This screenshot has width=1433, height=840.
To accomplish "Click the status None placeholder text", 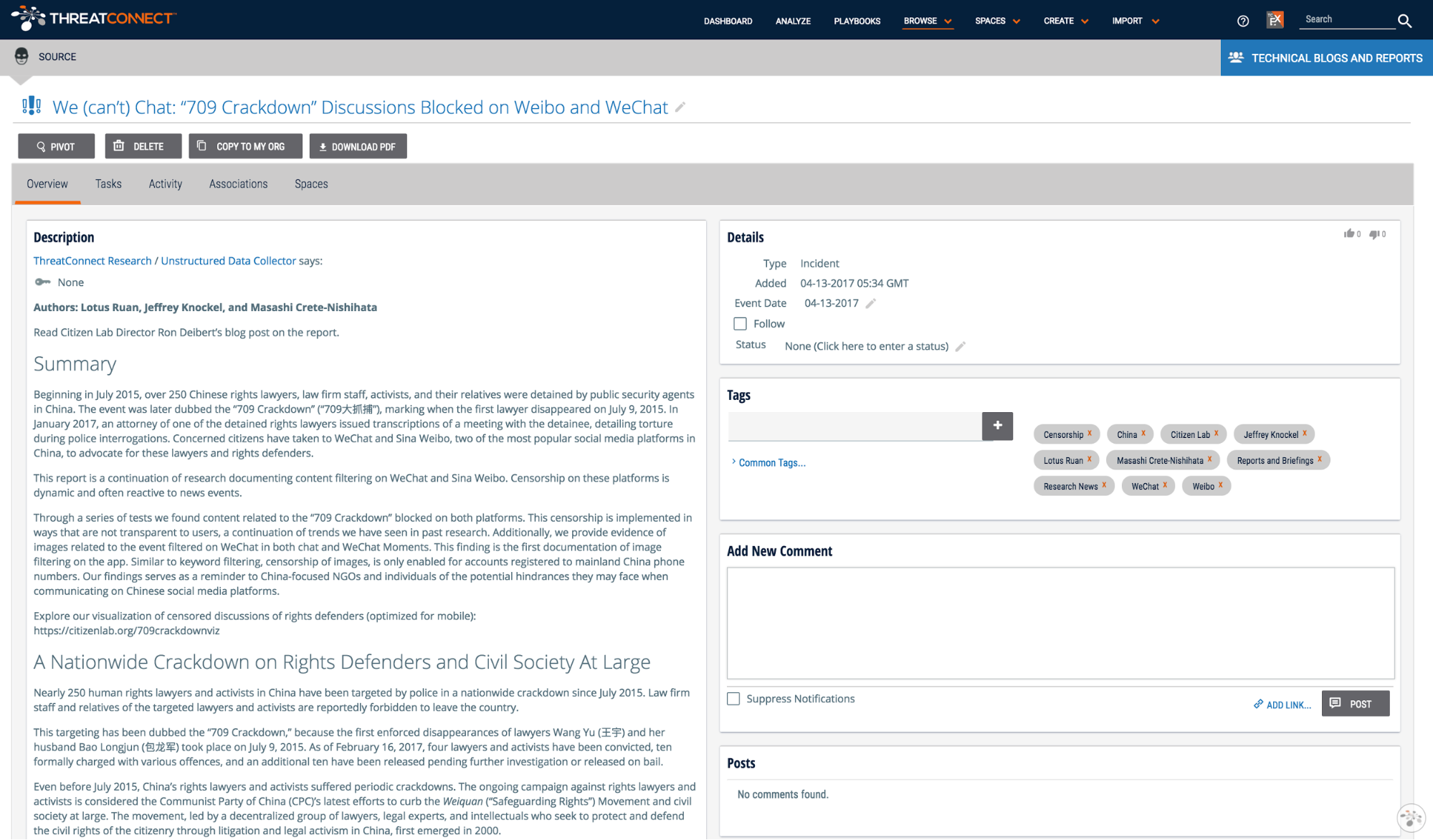I will click(866, 346).
